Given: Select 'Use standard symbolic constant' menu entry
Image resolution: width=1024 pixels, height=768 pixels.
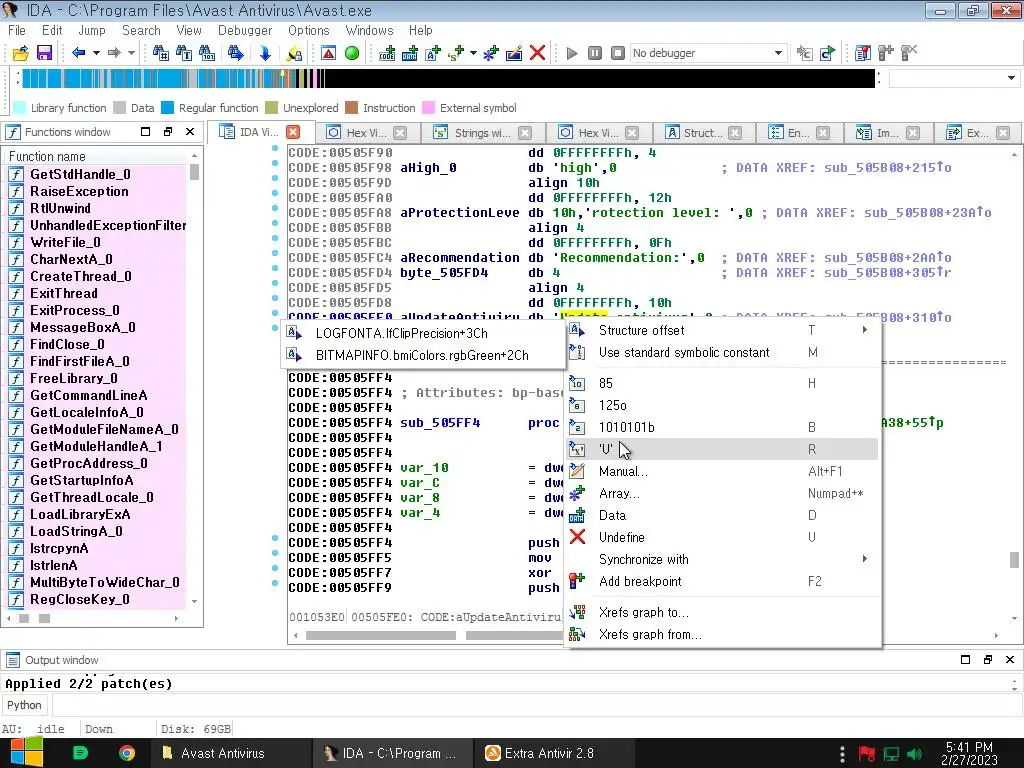Looking at the screenshot, I should (684, 352).
